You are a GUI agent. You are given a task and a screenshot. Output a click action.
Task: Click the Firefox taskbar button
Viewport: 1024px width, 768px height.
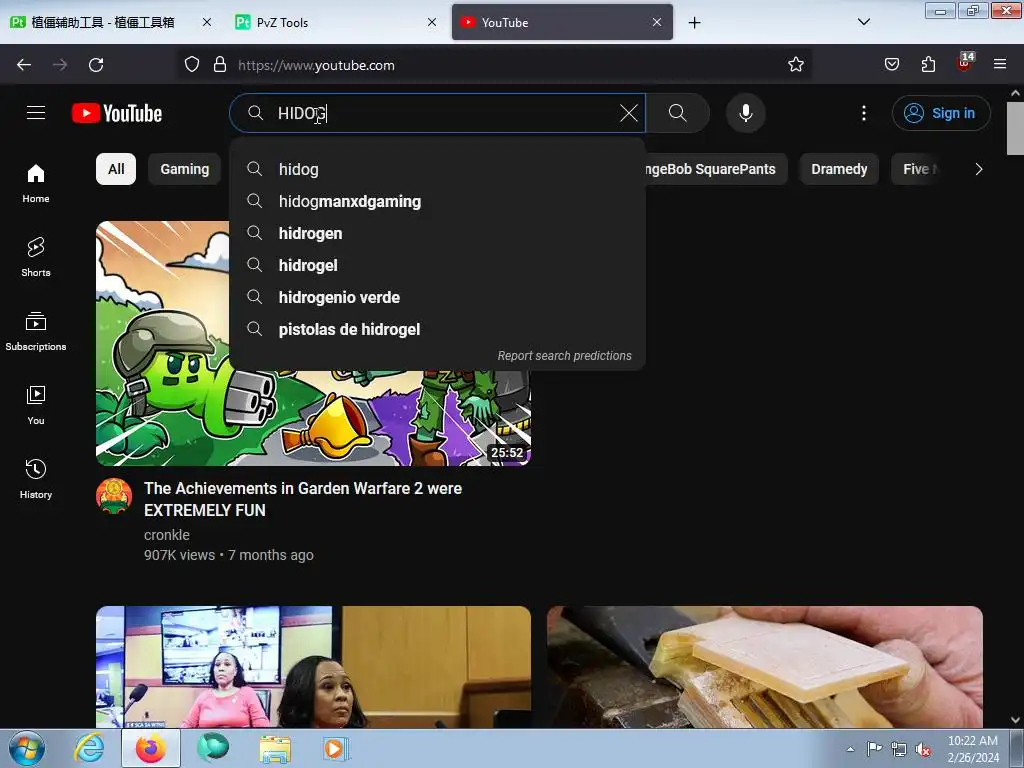coord(150,748)
